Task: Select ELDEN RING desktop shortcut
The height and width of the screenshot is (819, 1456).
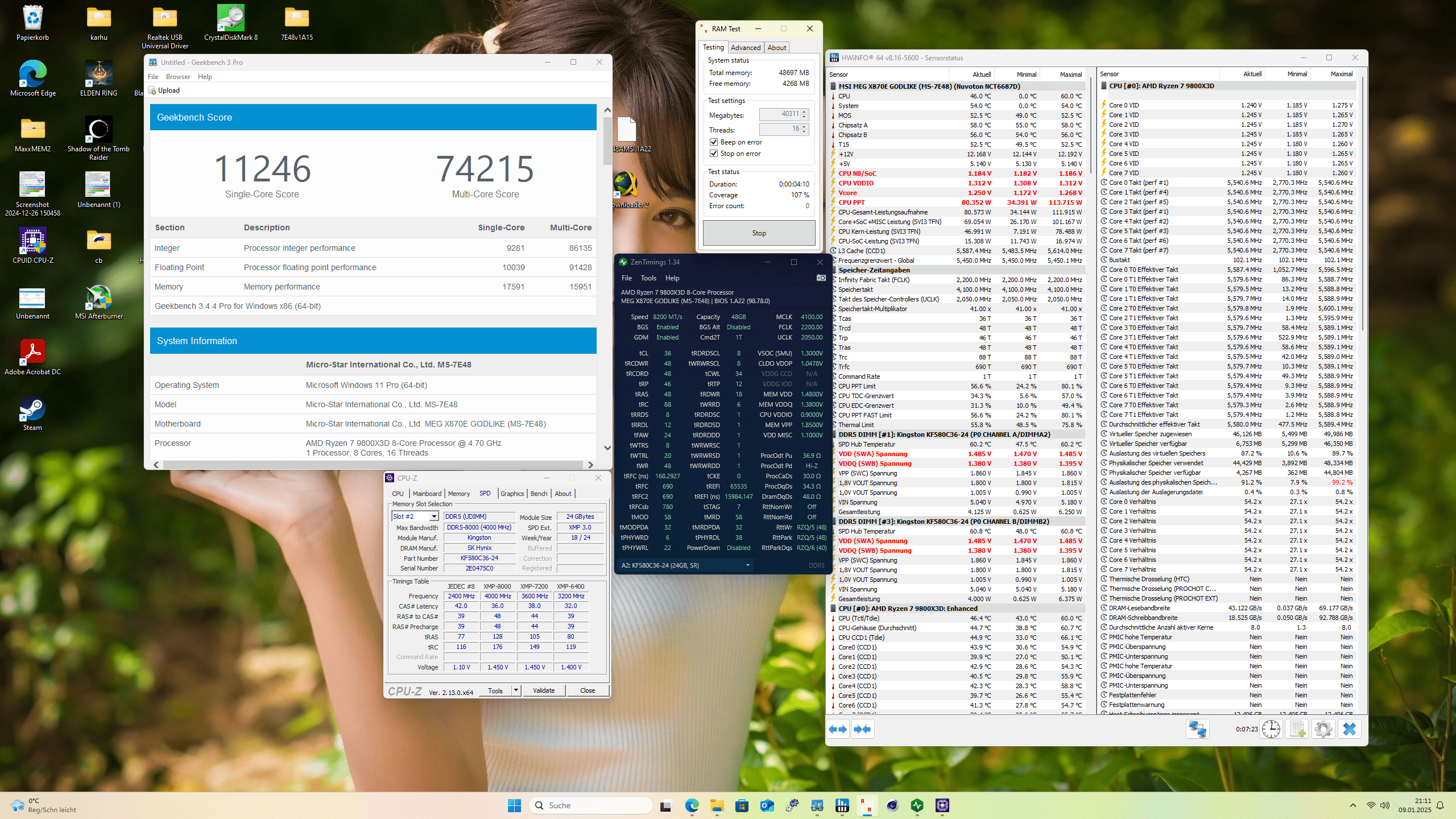Action: click(x=98, y=78)
